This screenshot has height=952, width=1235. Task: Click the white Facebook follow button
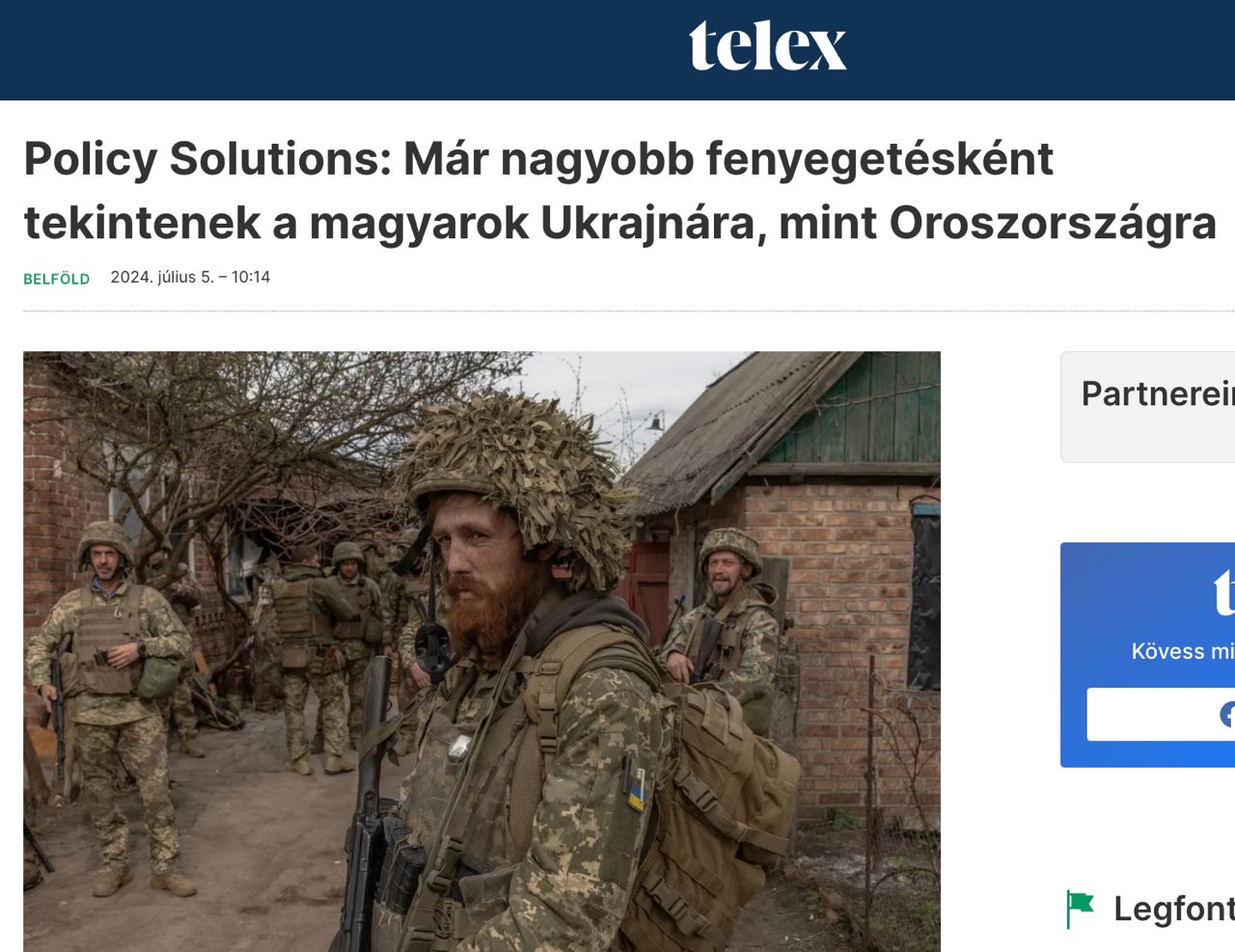(x=1161, y=714)
